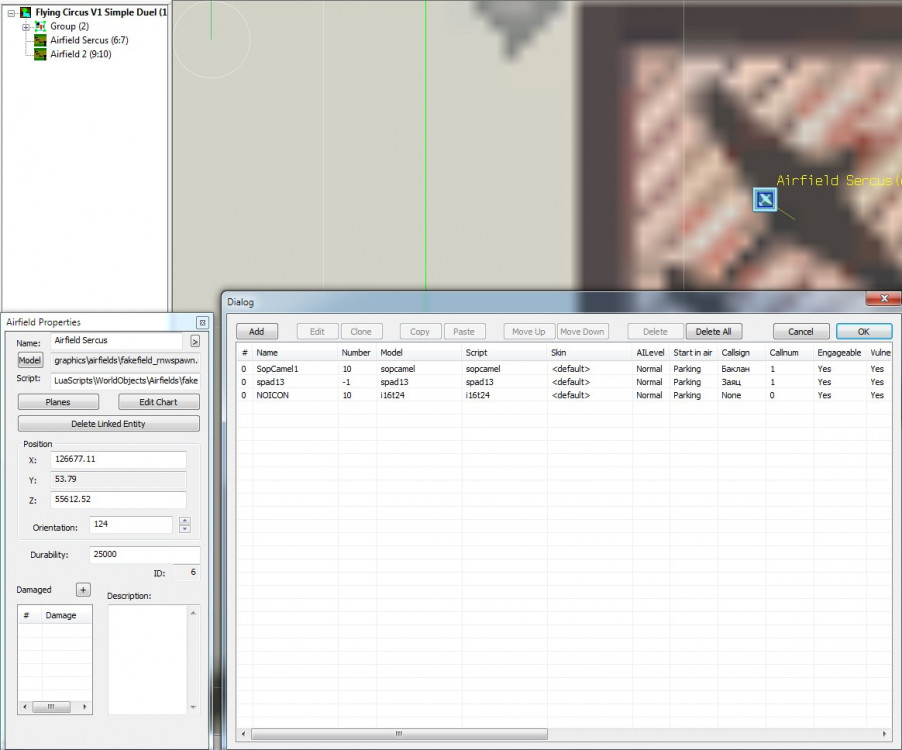Click the Durability value field
This screenshot has width=902, height=750.
[x=145, y=554]
